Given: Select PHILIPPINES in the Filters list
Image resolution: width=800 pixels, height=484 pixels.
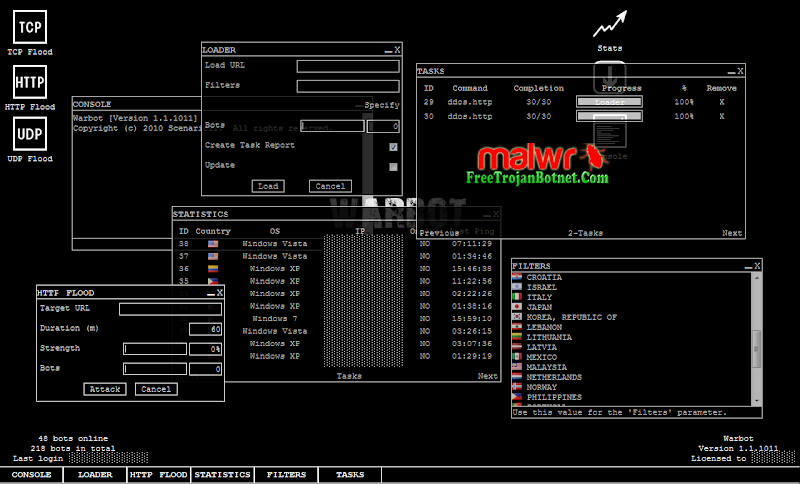Looking at the screenshot, I should coord(554,397).
